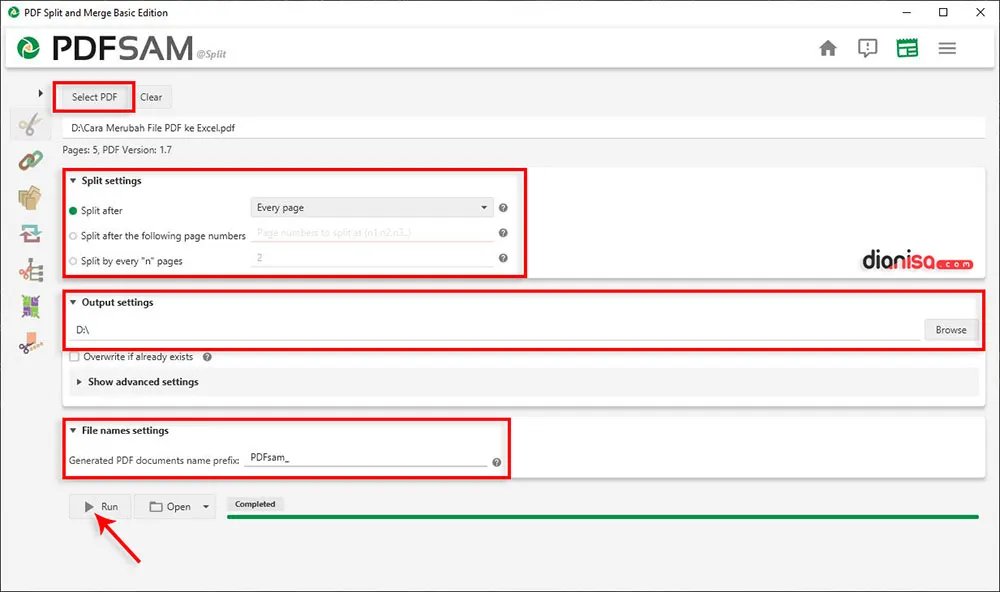Click the PDF name prefix field

pyautogui.click(x=366, y=458)
